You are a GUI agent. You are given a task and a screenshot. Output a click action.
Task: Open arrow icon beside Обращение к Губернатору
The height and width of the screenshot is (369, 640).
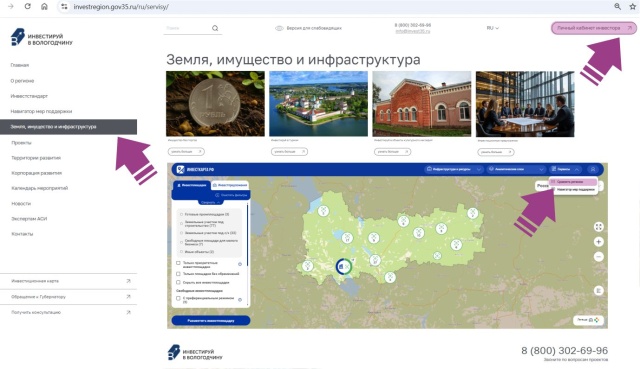pos(129,296)
